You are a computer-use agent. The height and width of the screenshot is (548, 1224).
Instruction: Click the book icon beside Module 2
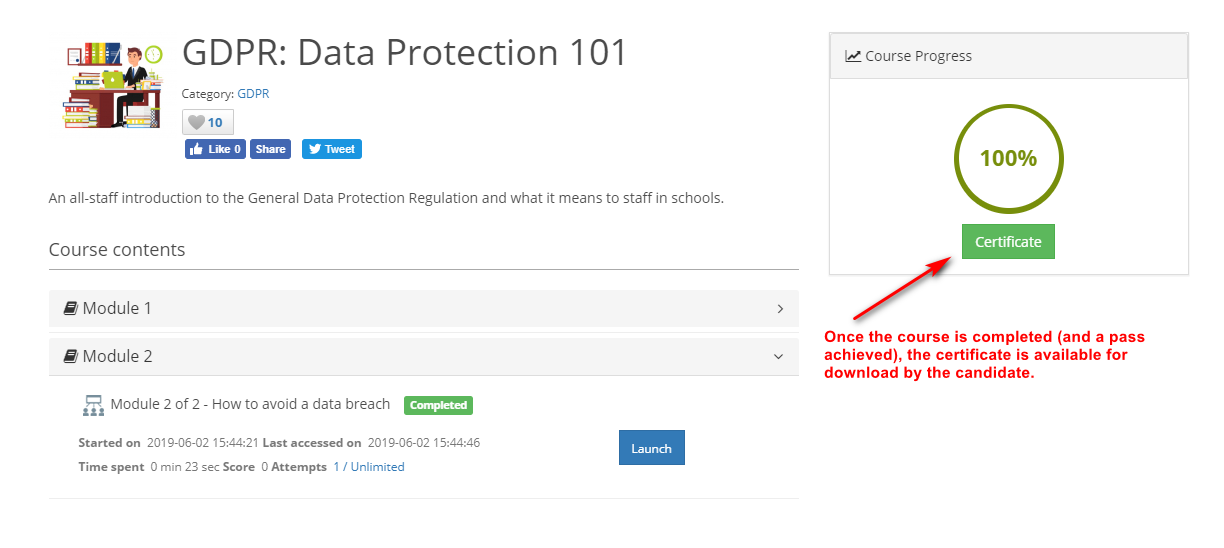[71, 356]
